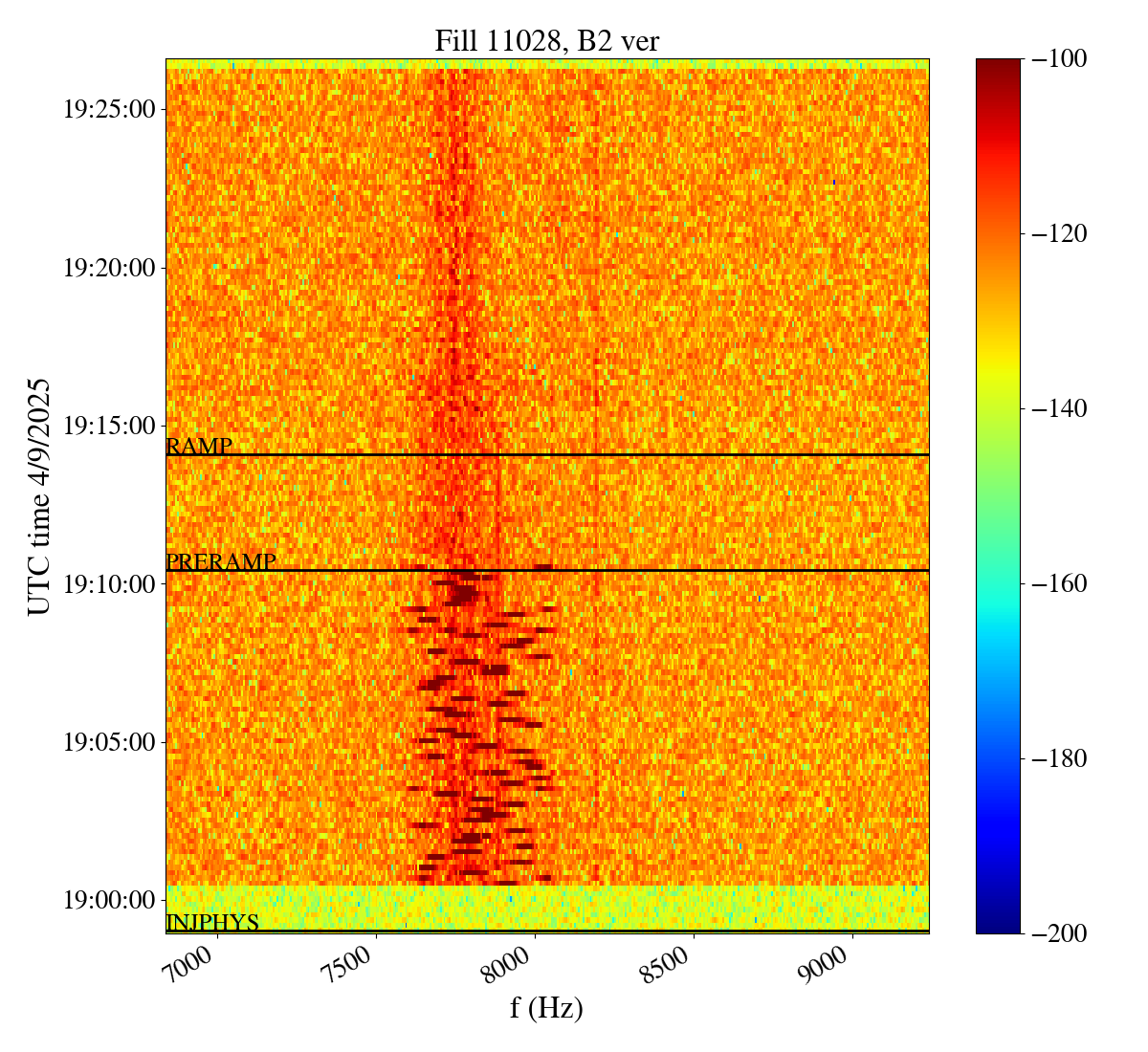Click the −100 colorbar tick label
The image size is (1148, 1052).
[x=1059, y=59]
